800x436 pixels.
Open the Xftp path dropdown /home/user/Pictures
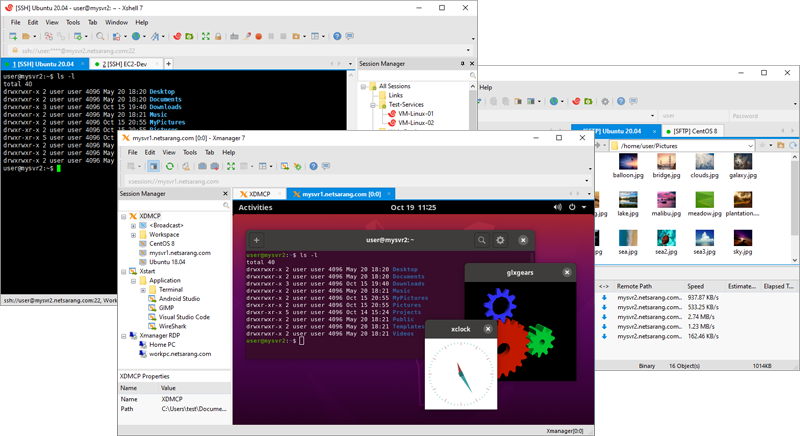tap(750, 146)
